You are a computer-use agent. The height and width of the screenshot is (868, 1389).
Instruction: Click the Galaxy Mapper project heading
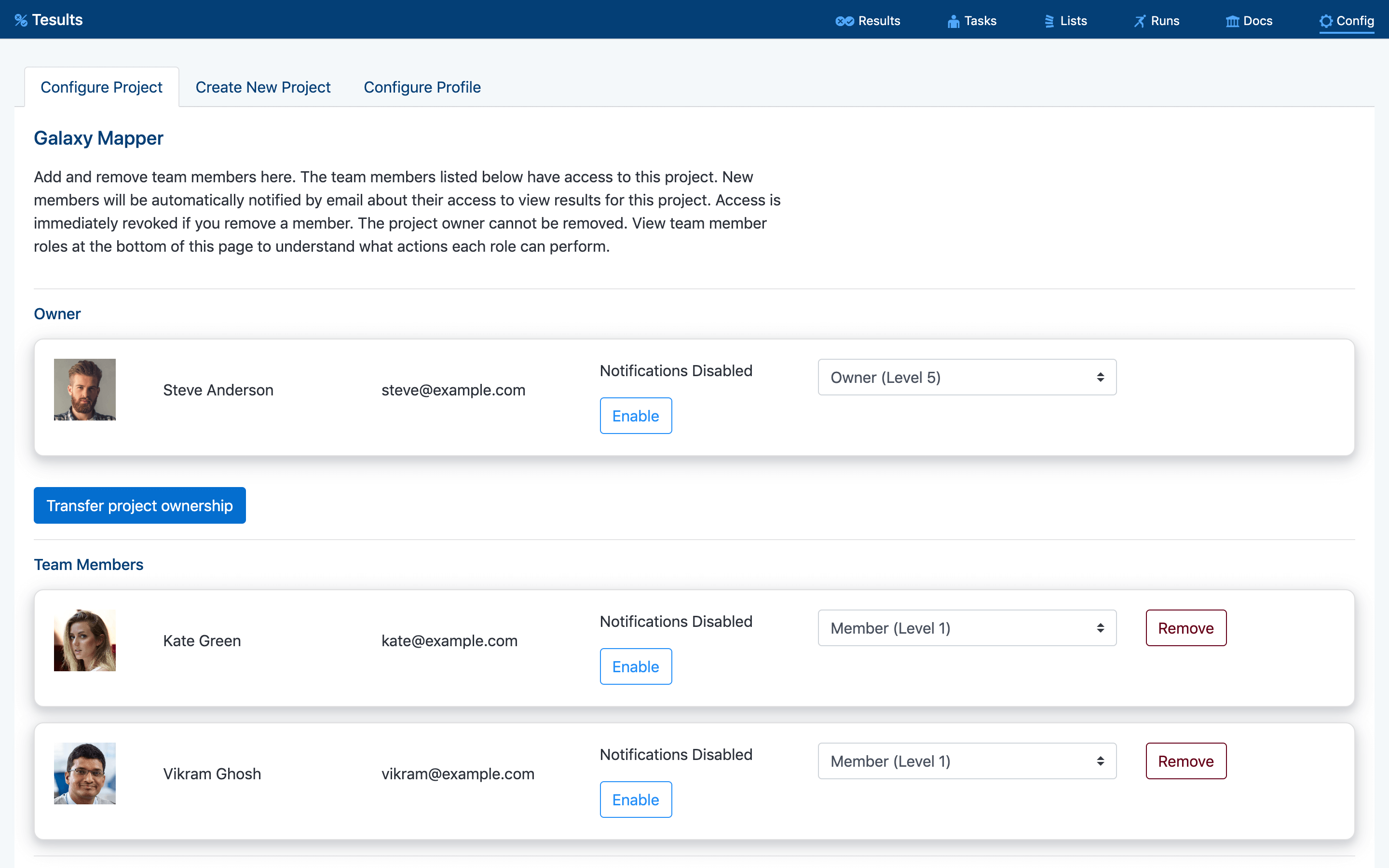98,138
